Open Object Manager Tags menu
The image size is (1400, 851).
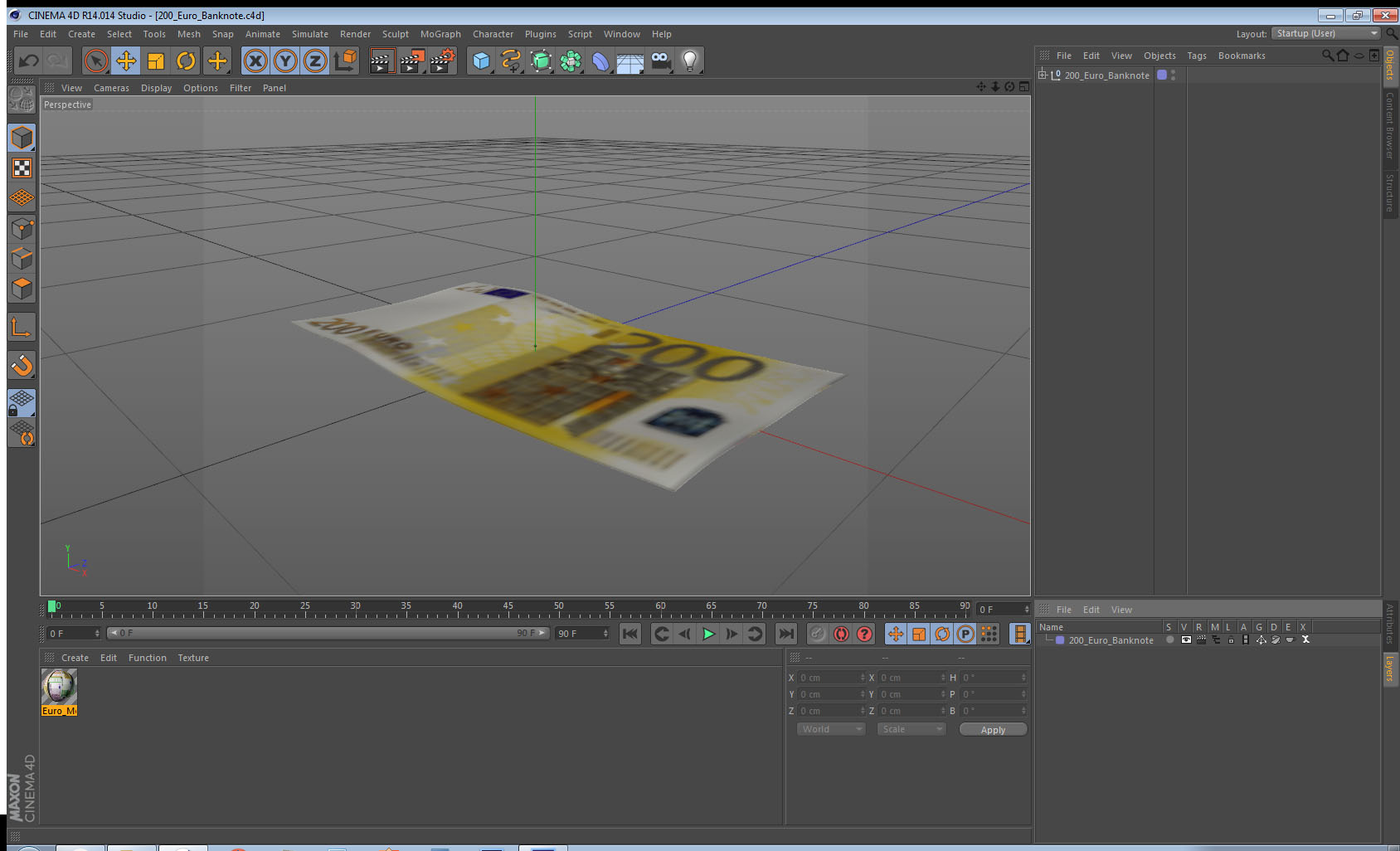(1197, 56)
